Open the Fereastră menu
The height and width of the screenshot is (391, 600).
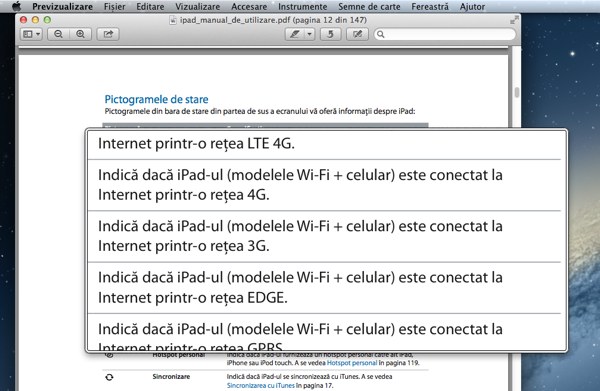coord(430,7)
